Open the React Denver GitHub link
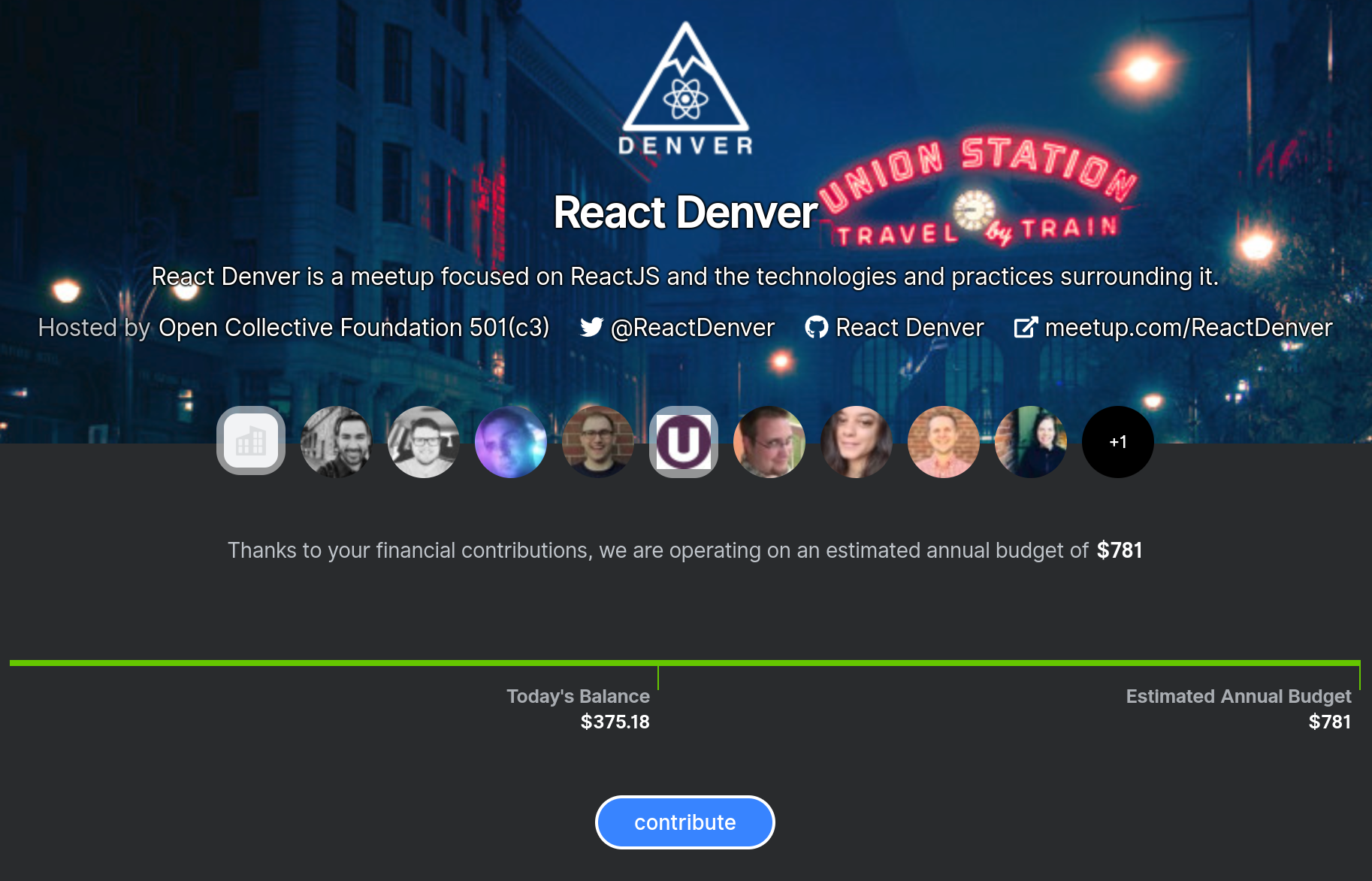 [x=910, y=328]
